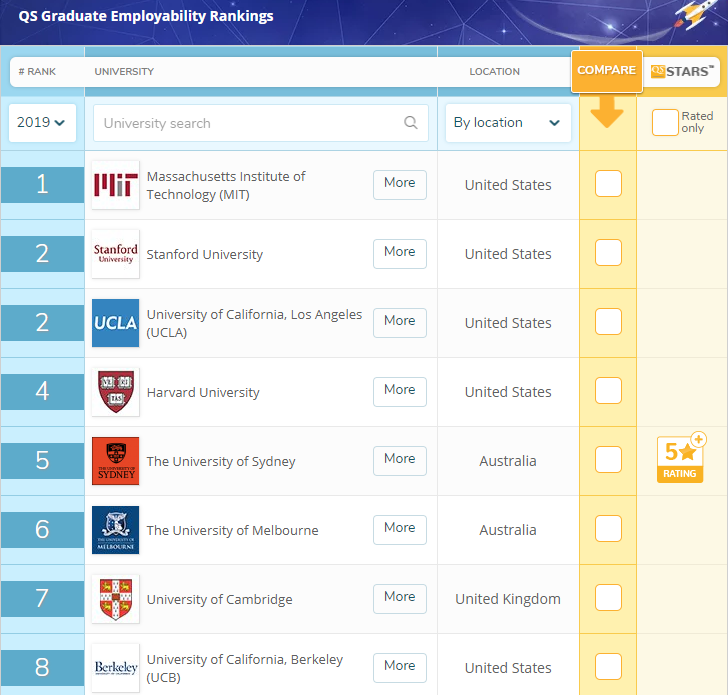Click the University of Cambridge crest
Image resolution: width=728 pixels, height=695 pixels.
tap(115, 599)
